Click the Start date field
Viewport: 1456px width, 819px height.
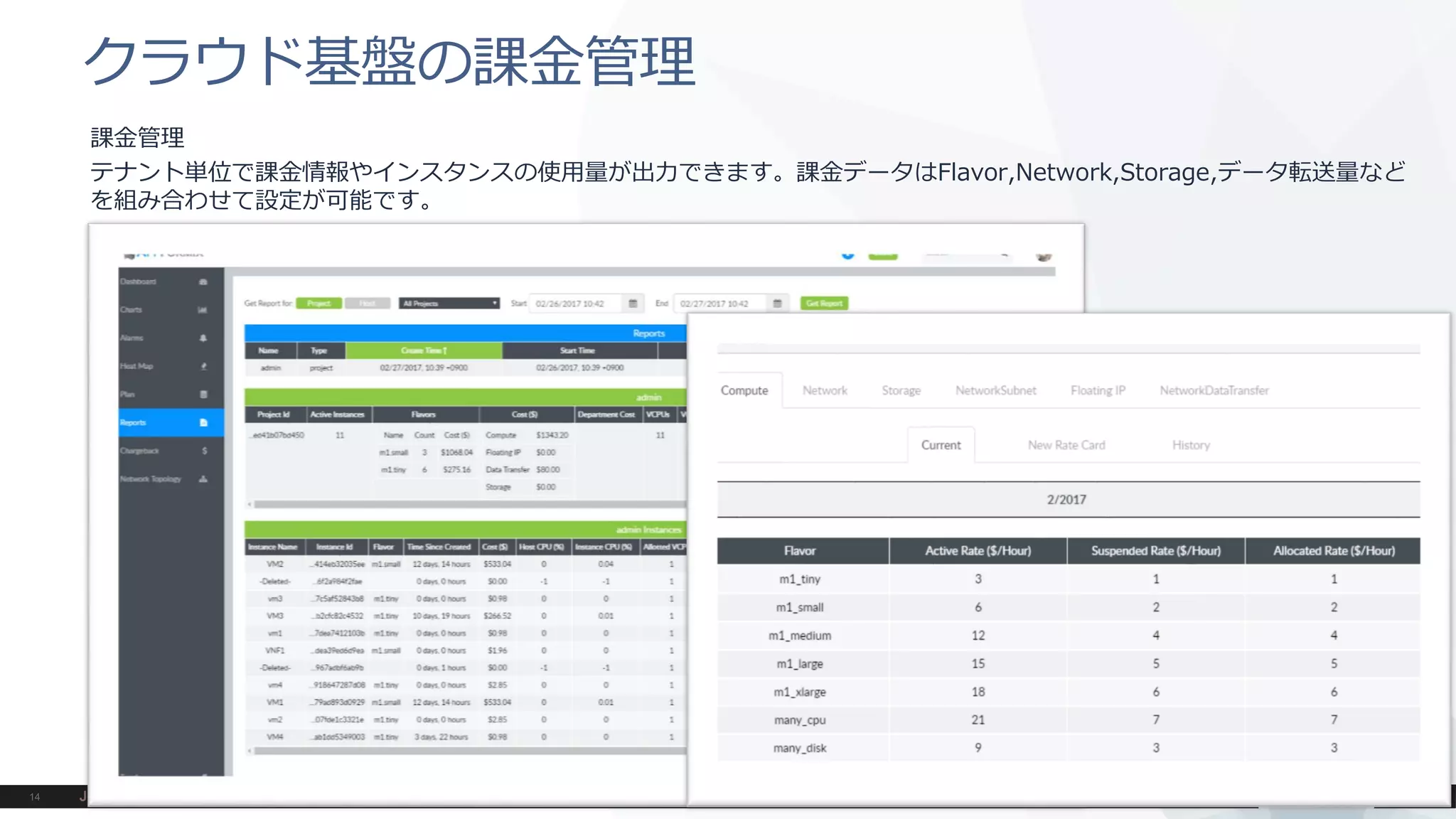tap(577, 304)
